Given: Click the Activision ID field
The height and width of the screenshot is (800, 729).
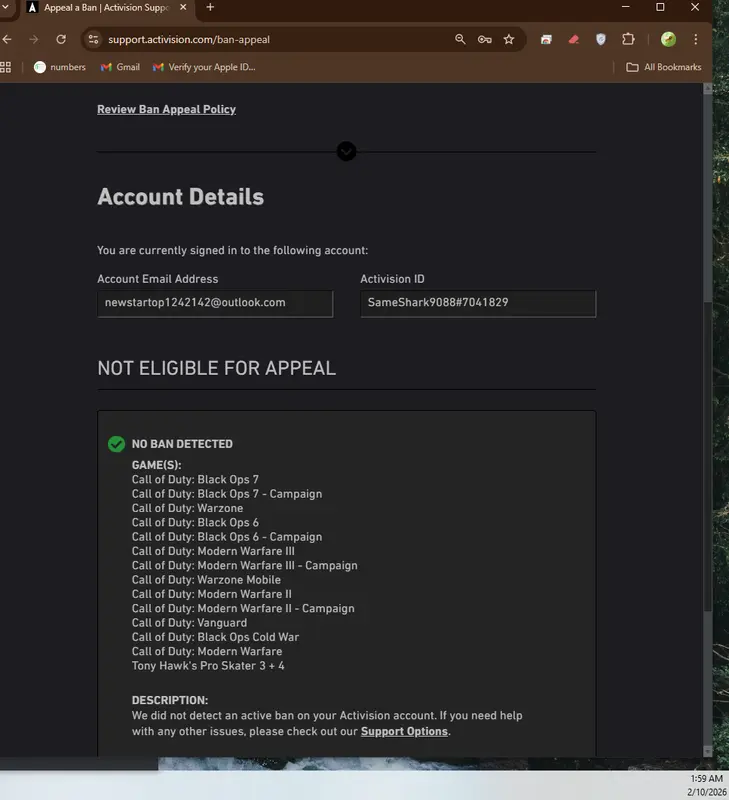Looking at the screenshot, I should [478, 304].
